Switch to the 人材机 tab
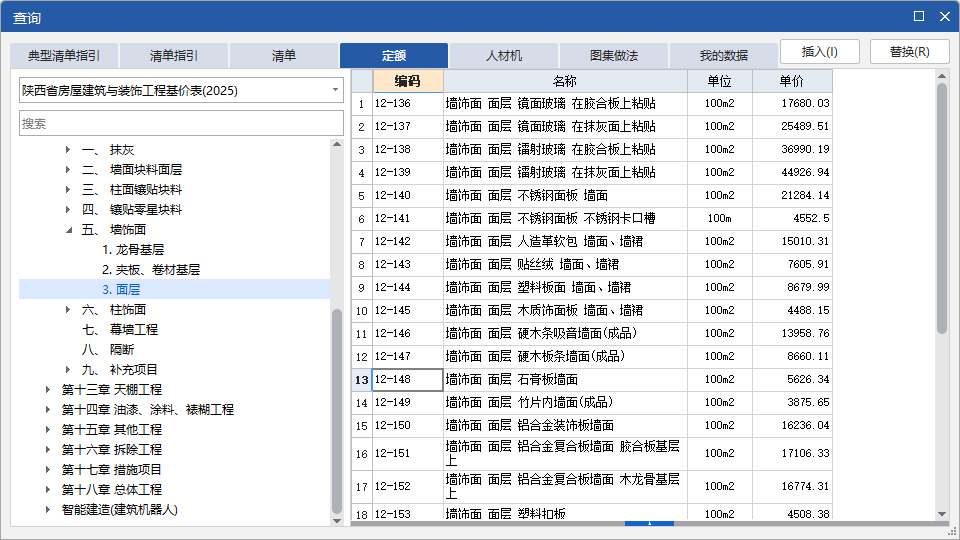 (504, 56)
